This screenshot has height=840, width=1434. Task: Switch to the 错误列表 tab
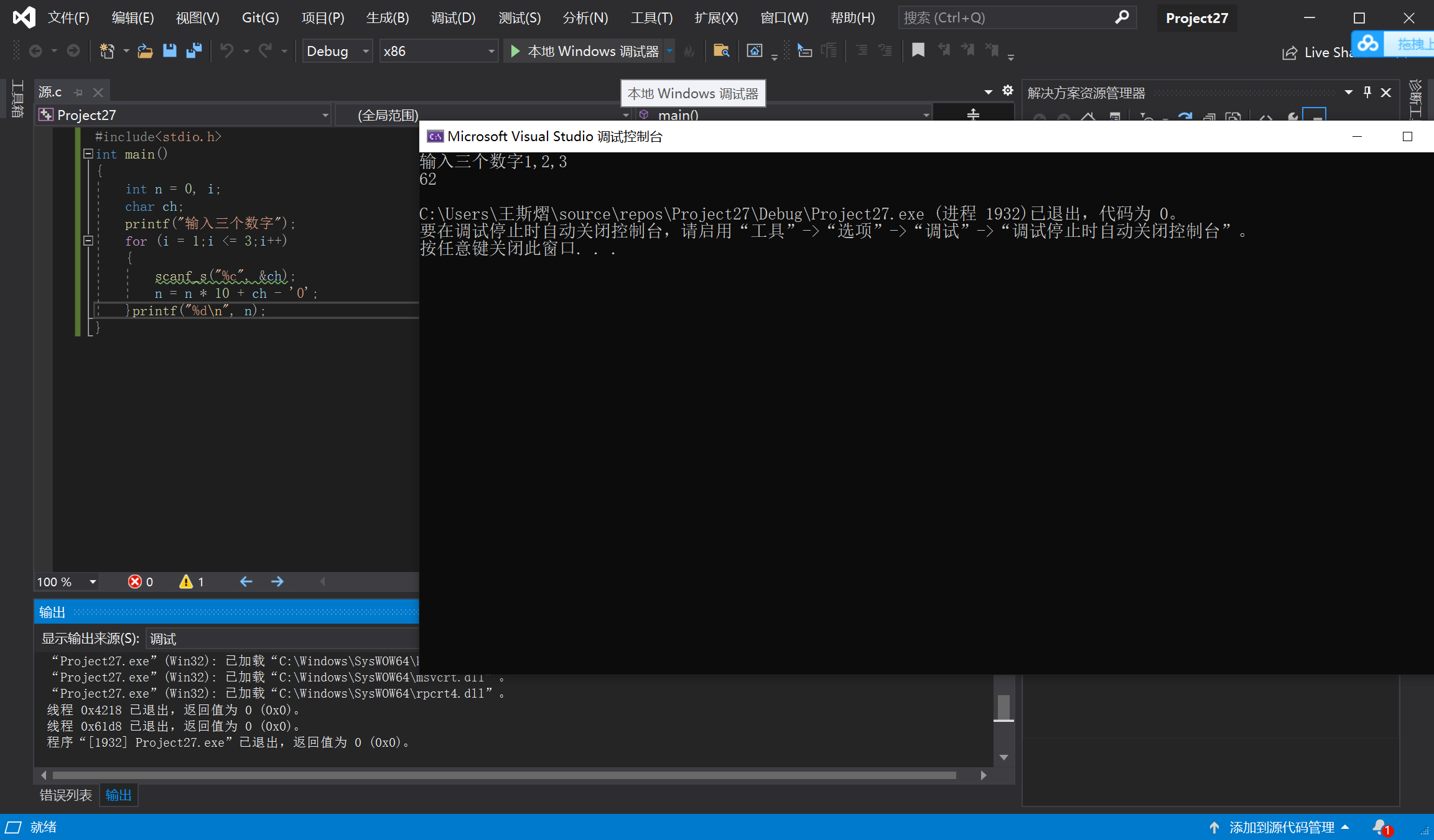(65, 795)
